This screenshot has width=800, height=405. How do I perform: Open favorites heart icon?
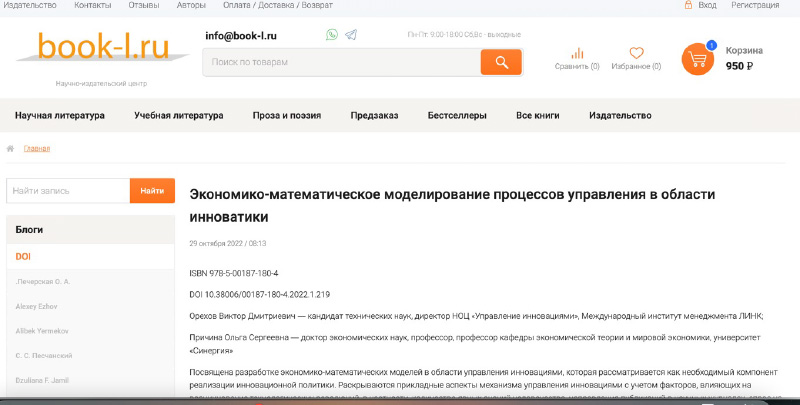pyautogui.click(x=636, y=53)
